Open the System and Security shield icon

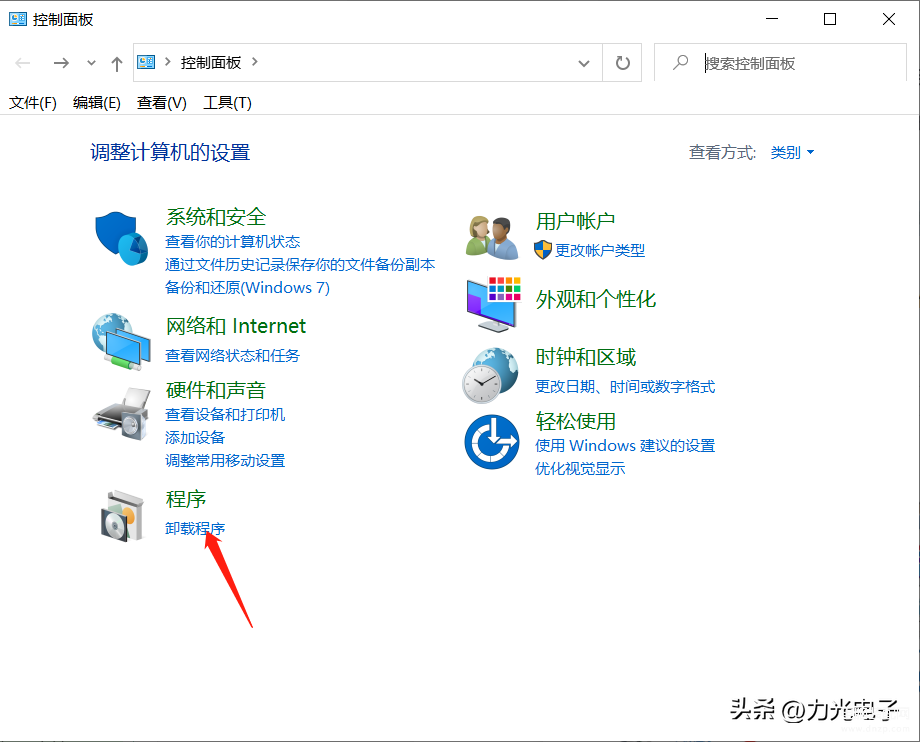coord(121,238)
